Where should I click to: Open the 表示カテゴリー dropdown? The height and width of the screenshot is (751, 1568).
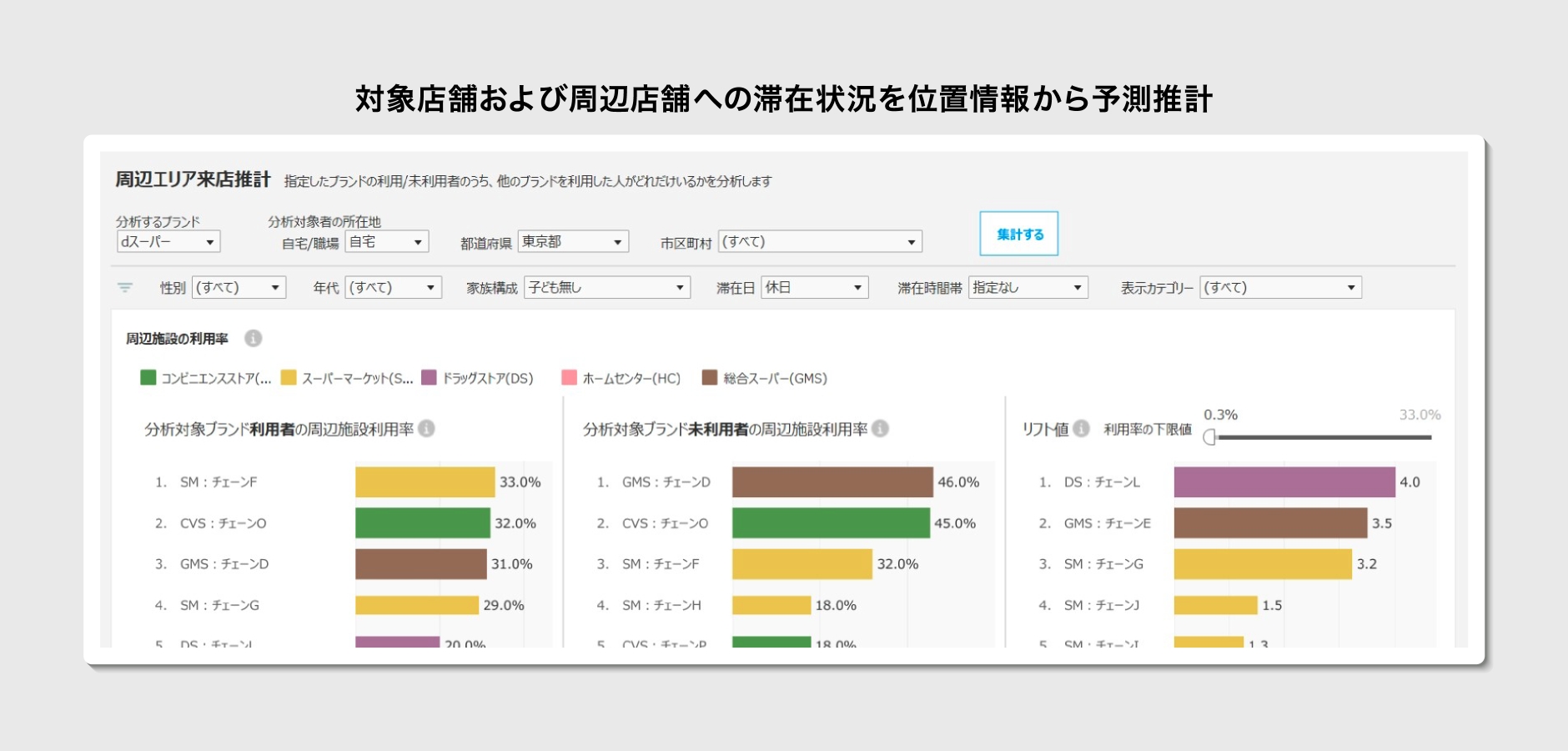(1281, 287)
